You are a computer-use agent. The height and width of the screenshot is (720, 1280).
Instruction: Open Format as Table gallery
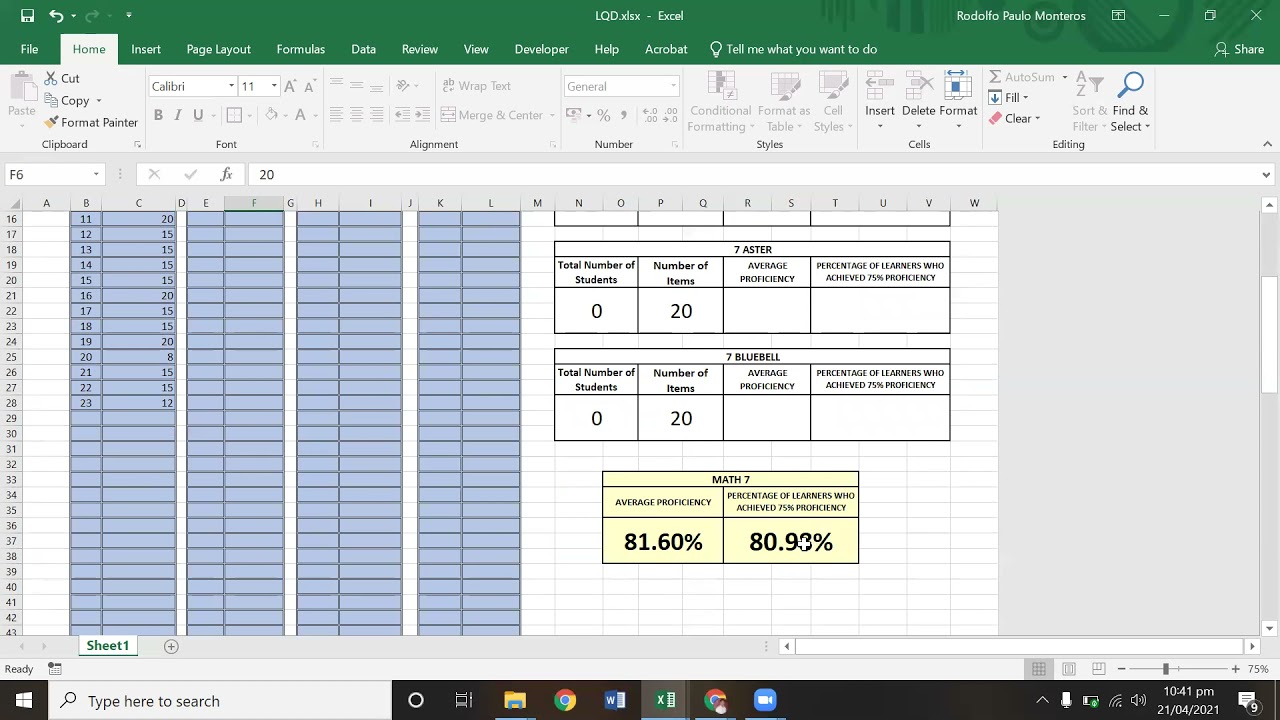(783, 102)
